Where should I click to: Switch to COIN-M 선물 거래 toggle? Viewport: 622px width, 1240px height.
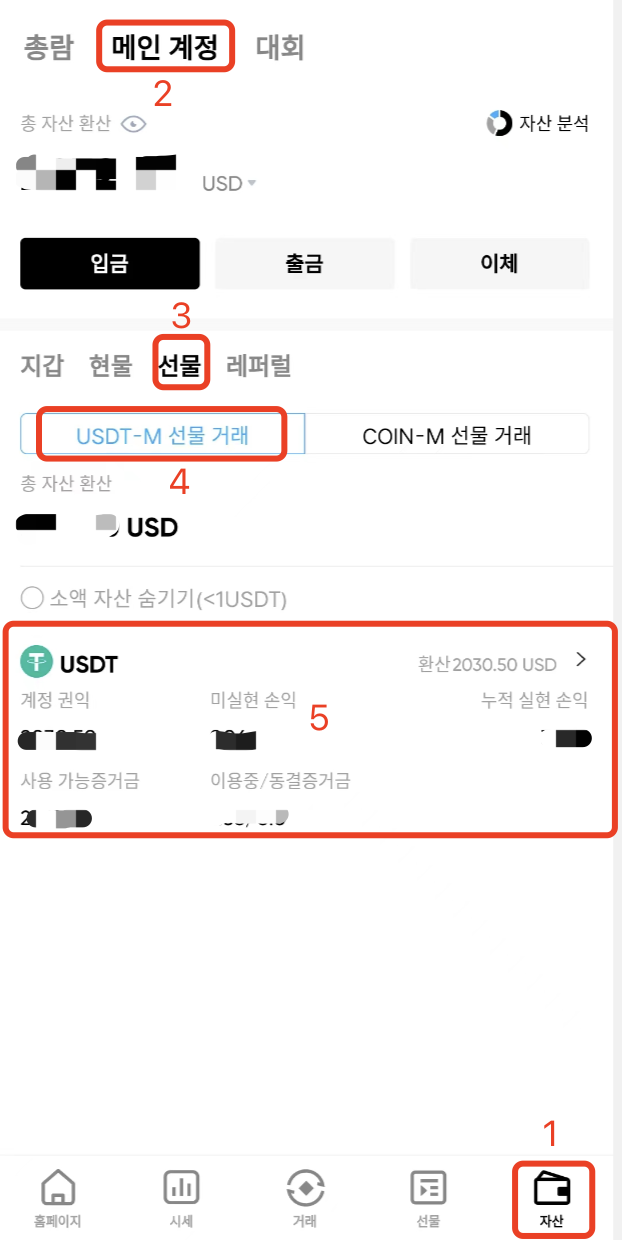(447, 435)
